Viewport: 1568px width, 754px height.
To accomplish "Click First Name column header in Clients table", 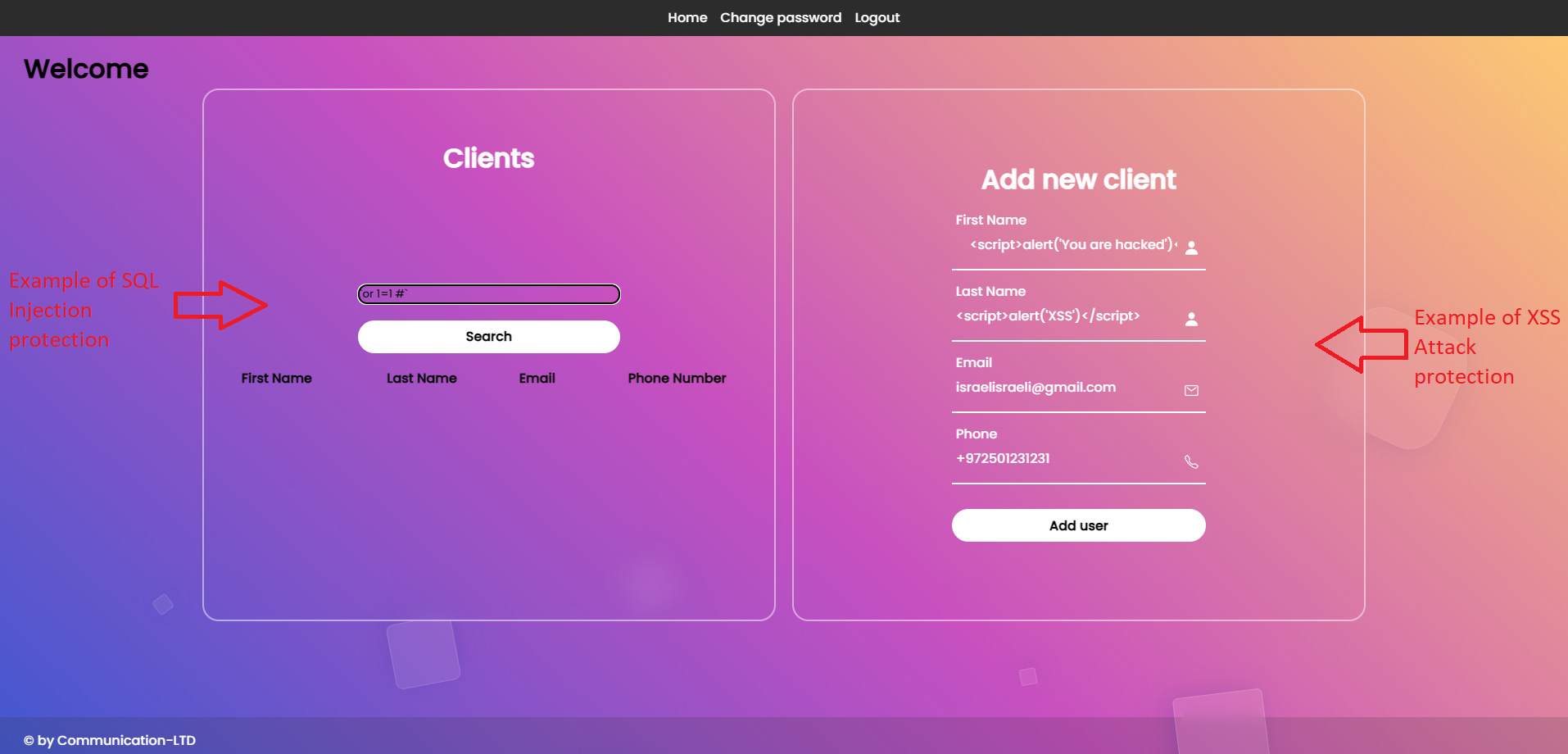I will [277, 379].
